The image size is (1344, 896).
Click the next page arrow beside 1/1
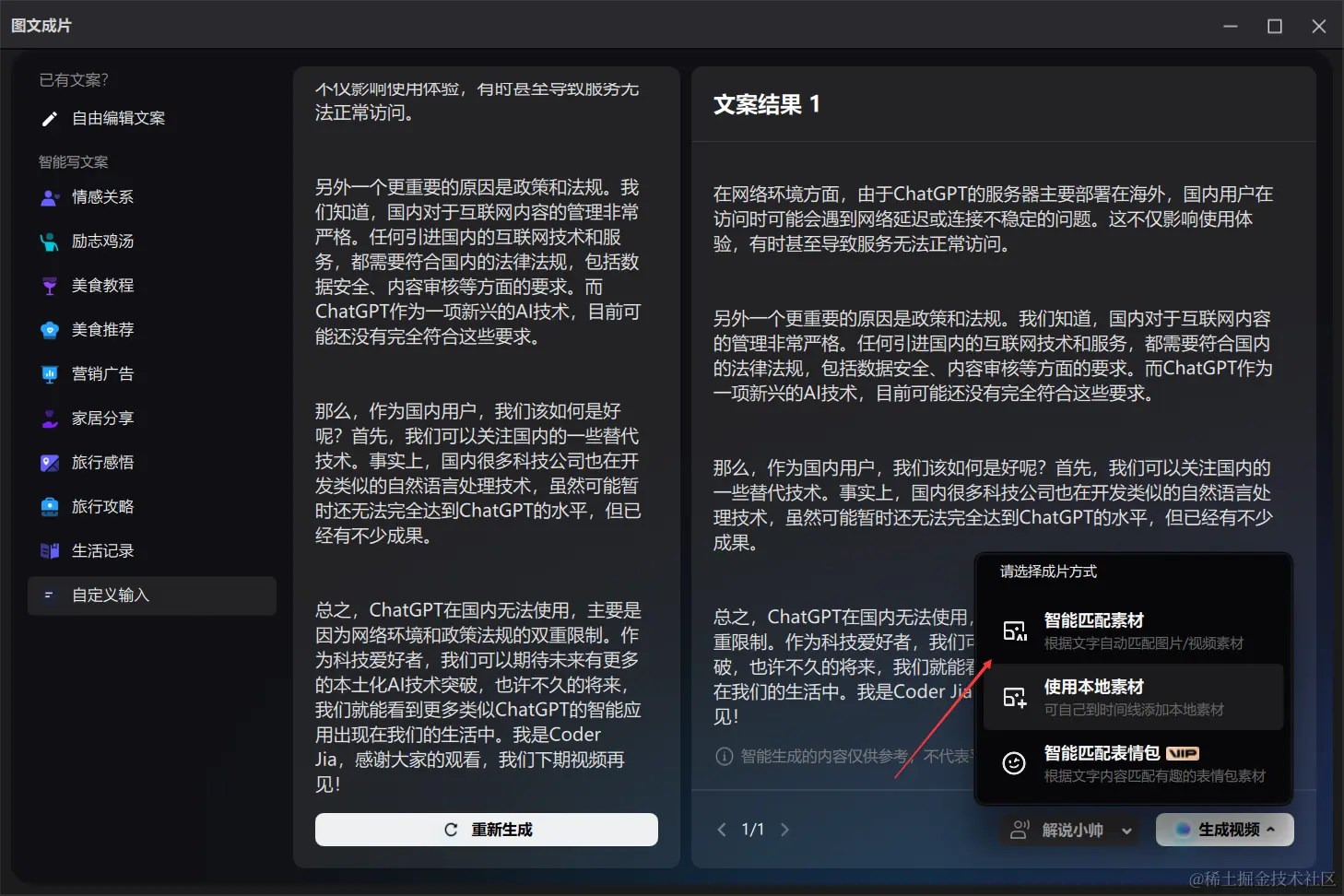[784, 829]
